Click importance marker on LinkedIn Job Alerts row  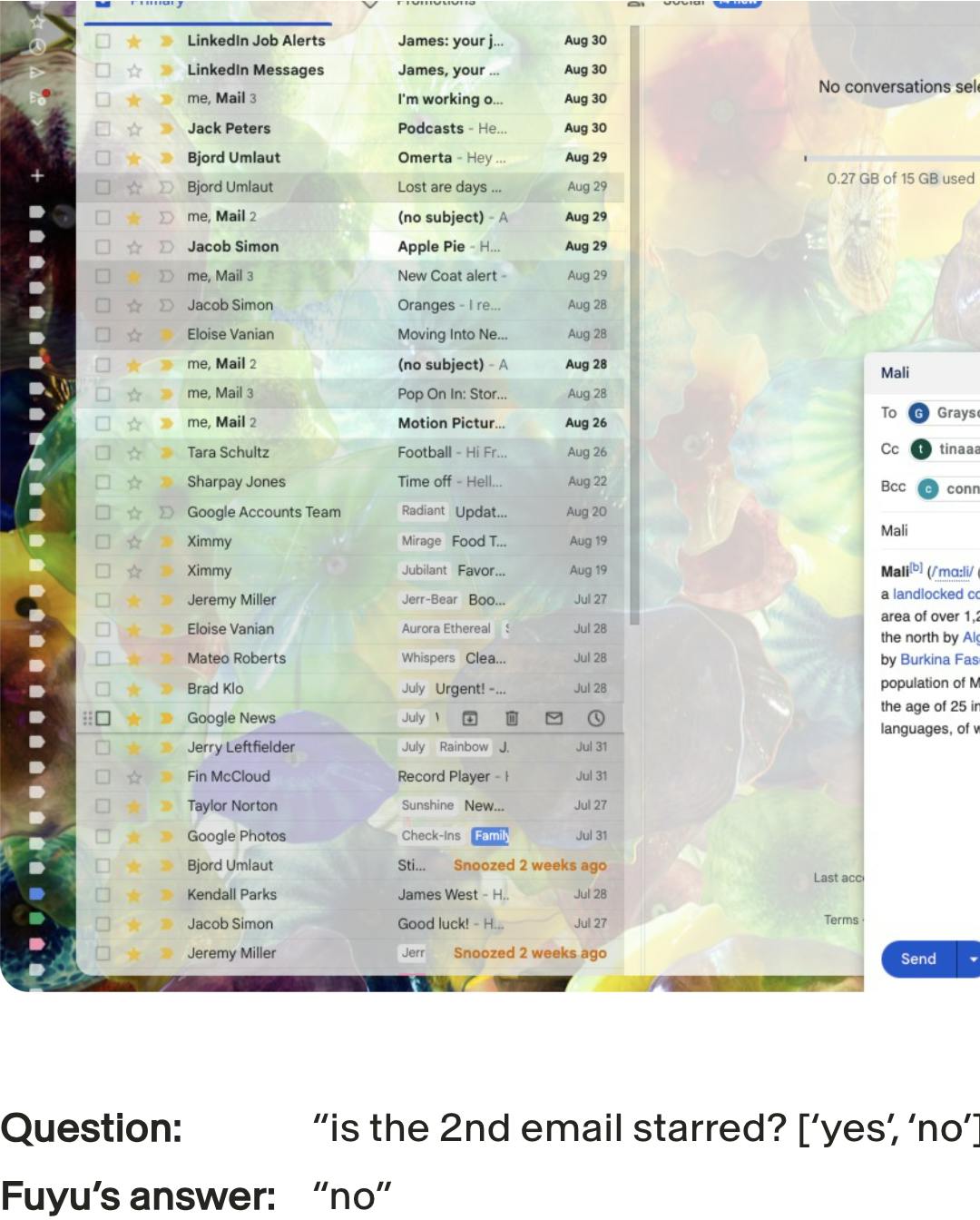(x=166, y=41)
